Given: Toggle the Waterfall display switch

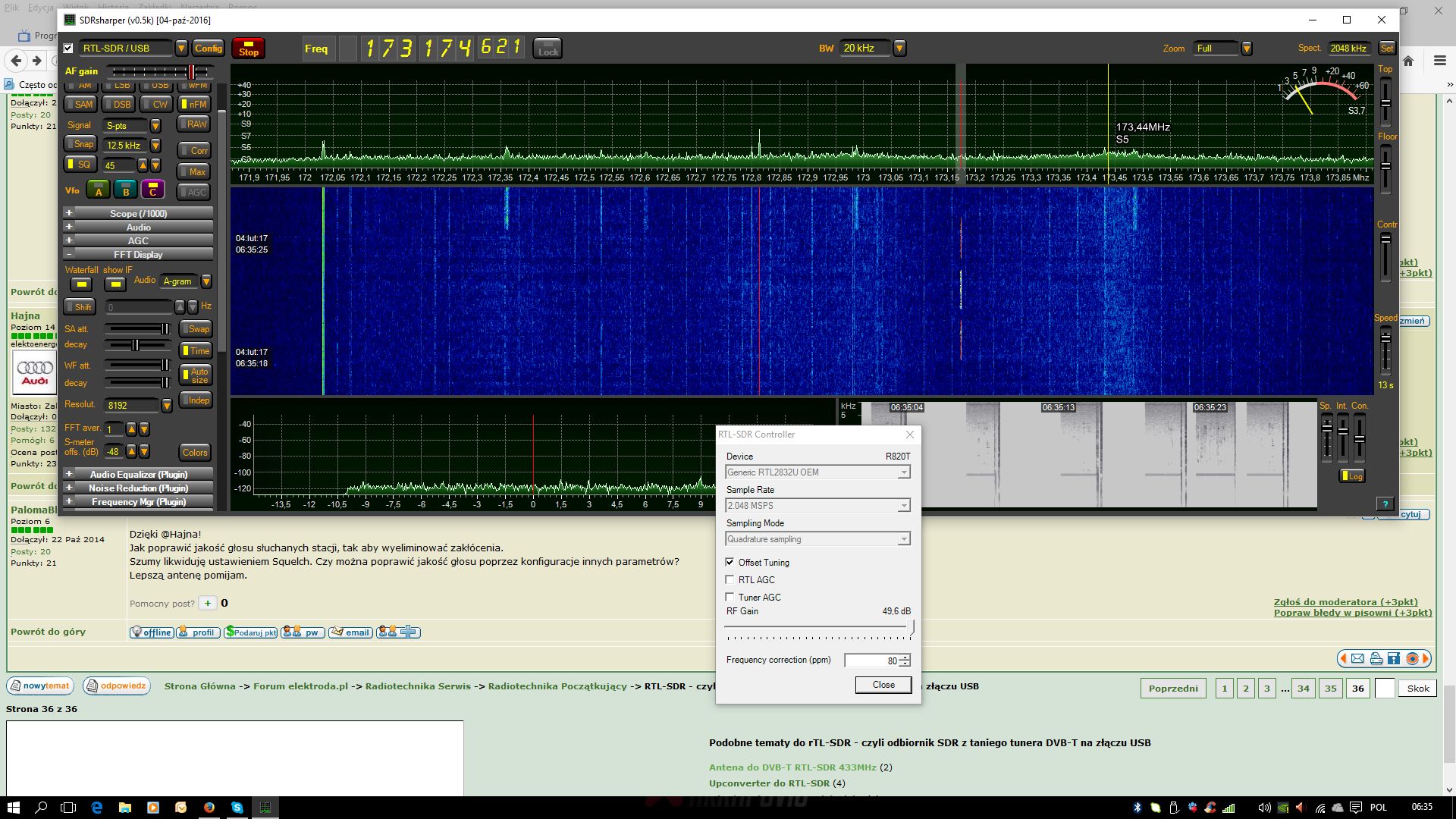Looking at the screenshot, I should coord(80,284).
